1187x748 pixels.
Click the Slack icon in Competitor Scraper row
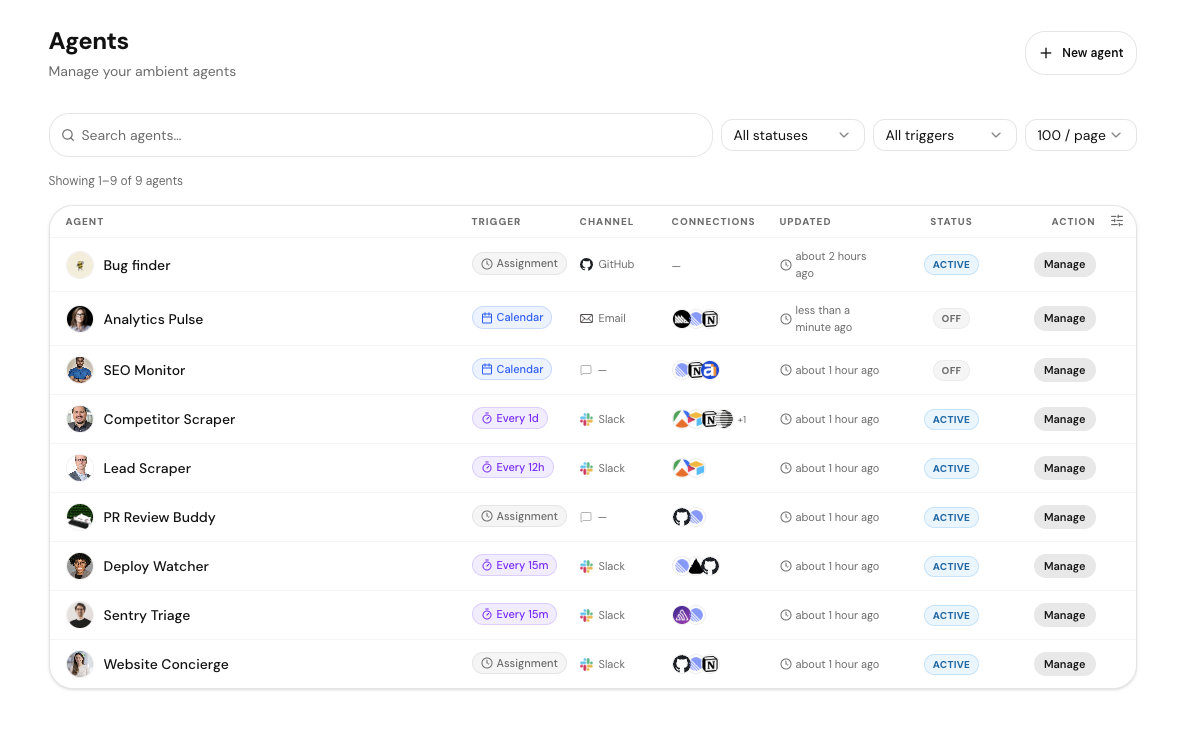pyautogui.click(x=587, y=420)
